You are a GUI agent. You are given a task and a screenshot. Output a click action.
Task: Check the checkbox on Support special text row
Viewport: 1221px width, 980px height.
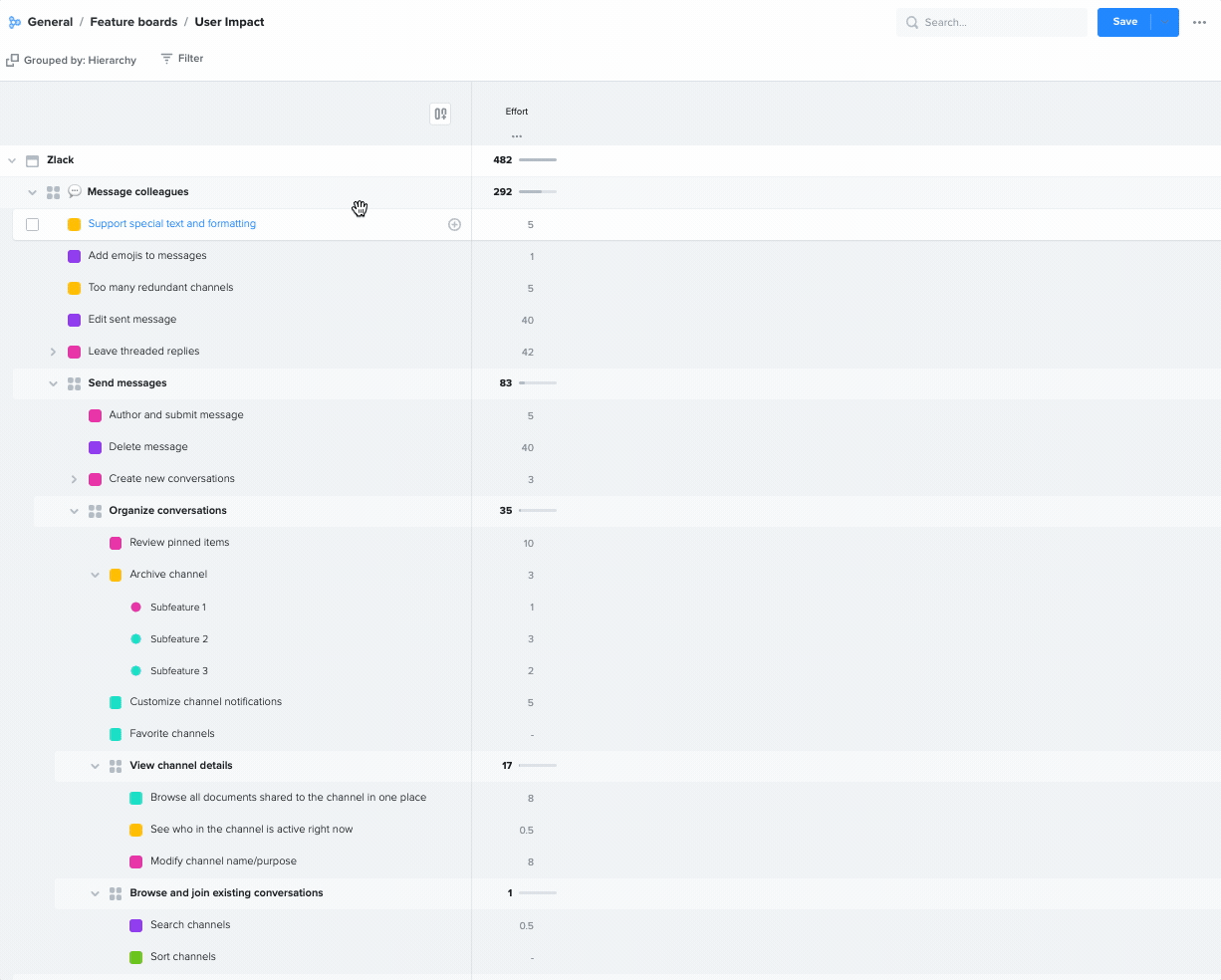(32, 224)
